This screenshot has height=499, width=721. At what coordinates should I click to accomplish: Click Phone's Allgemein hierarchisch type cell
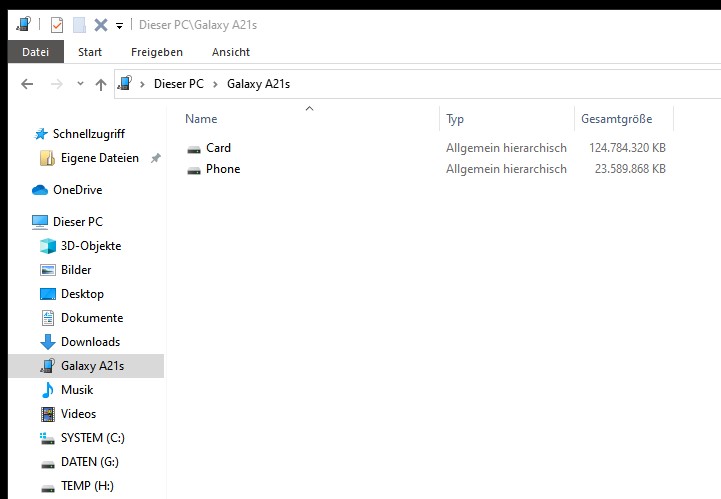(506, 169)
